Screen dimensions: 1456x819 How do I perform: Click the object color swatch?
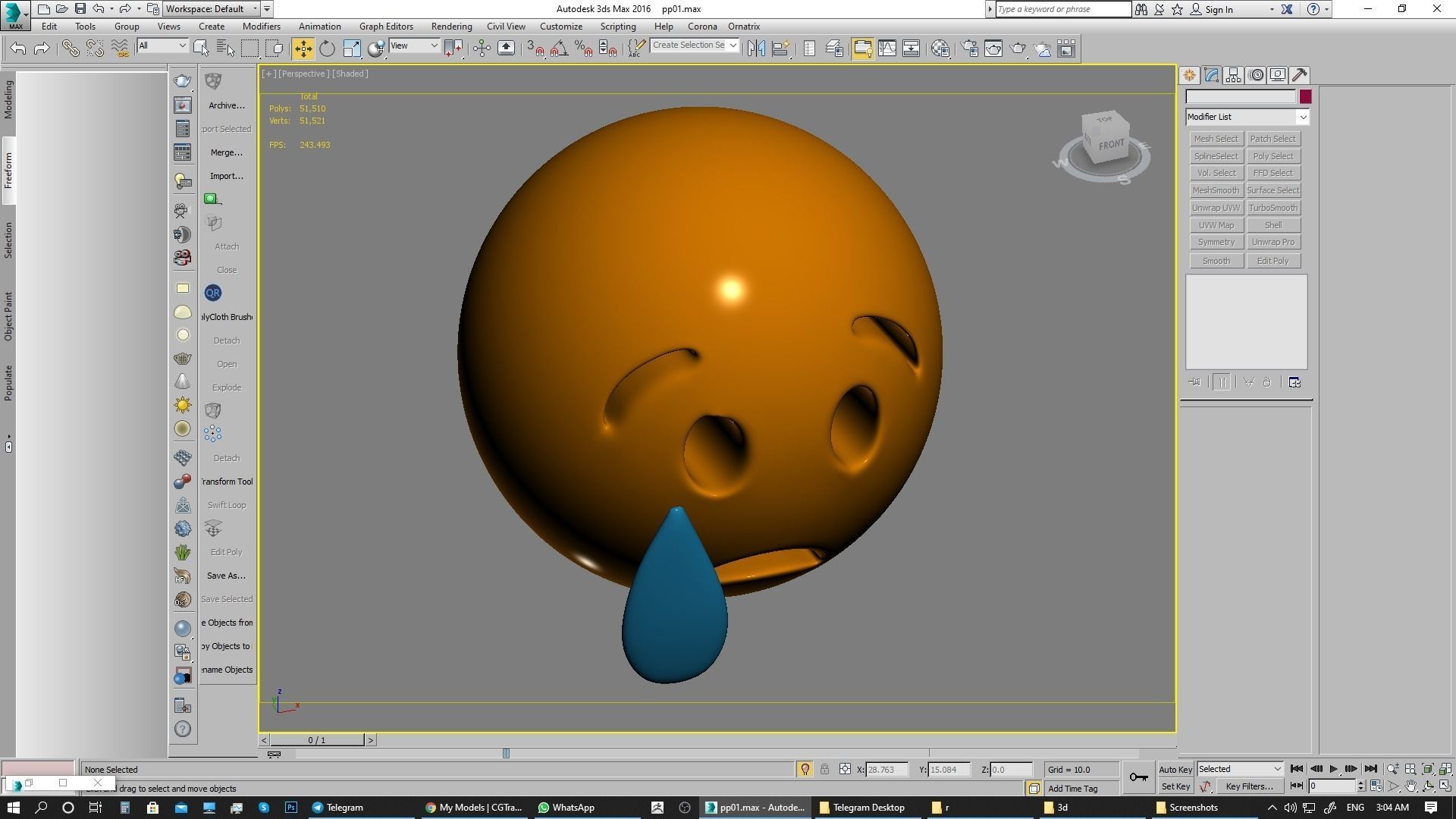pyautogui.click(x=1305, y=96)
